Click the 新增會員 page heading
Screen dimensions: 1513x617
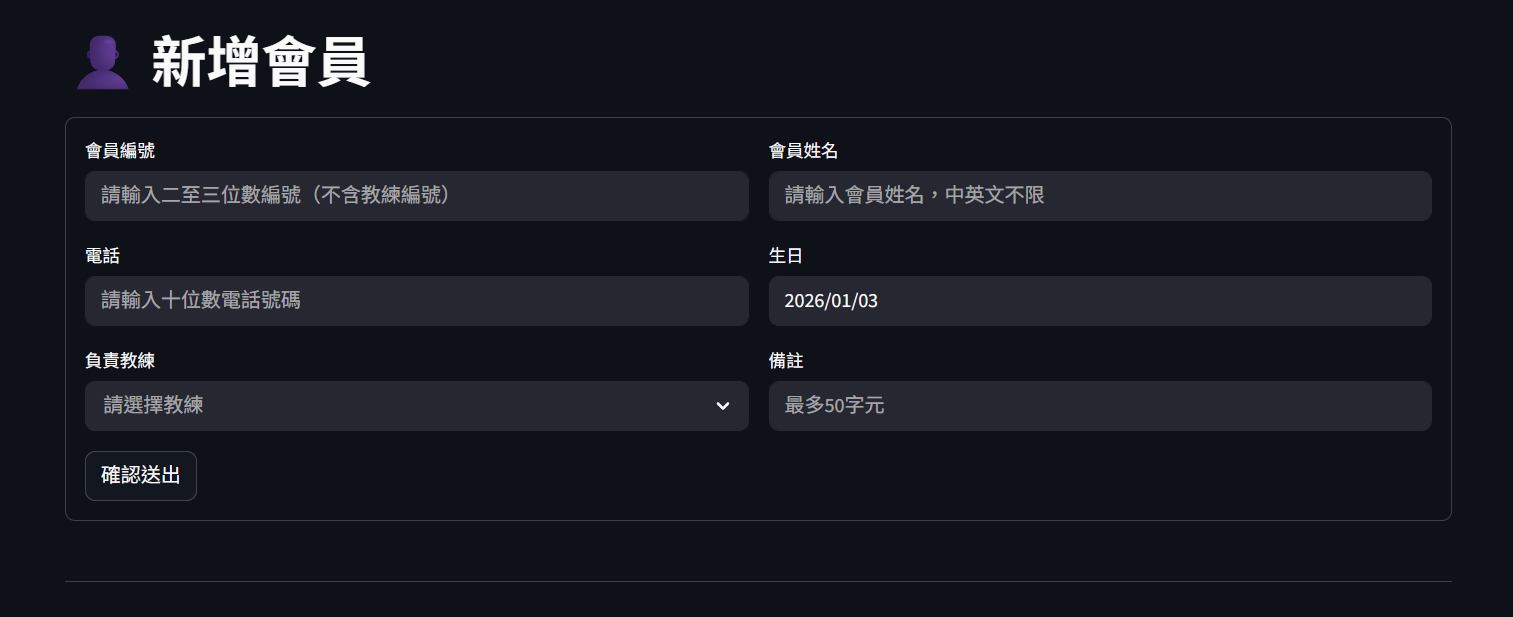pos(261,63)
